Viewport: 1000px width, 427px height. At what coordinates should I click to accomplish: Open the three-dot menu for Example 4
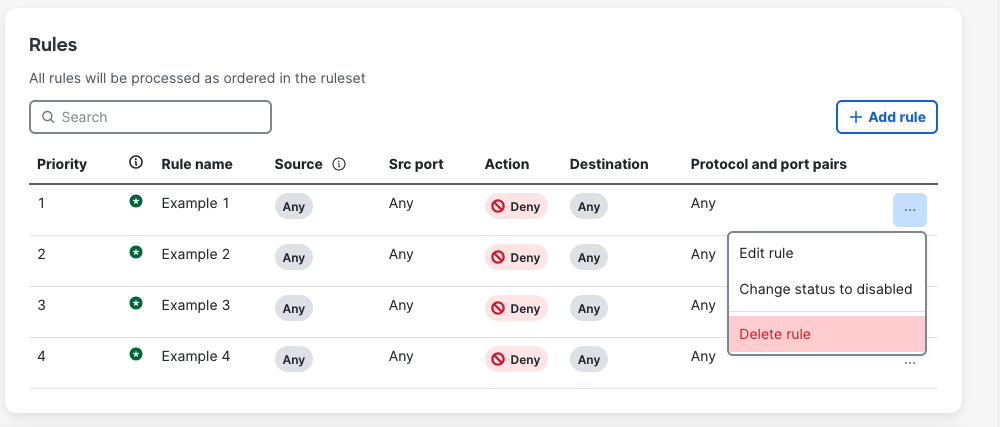click(x=909, y=363)
